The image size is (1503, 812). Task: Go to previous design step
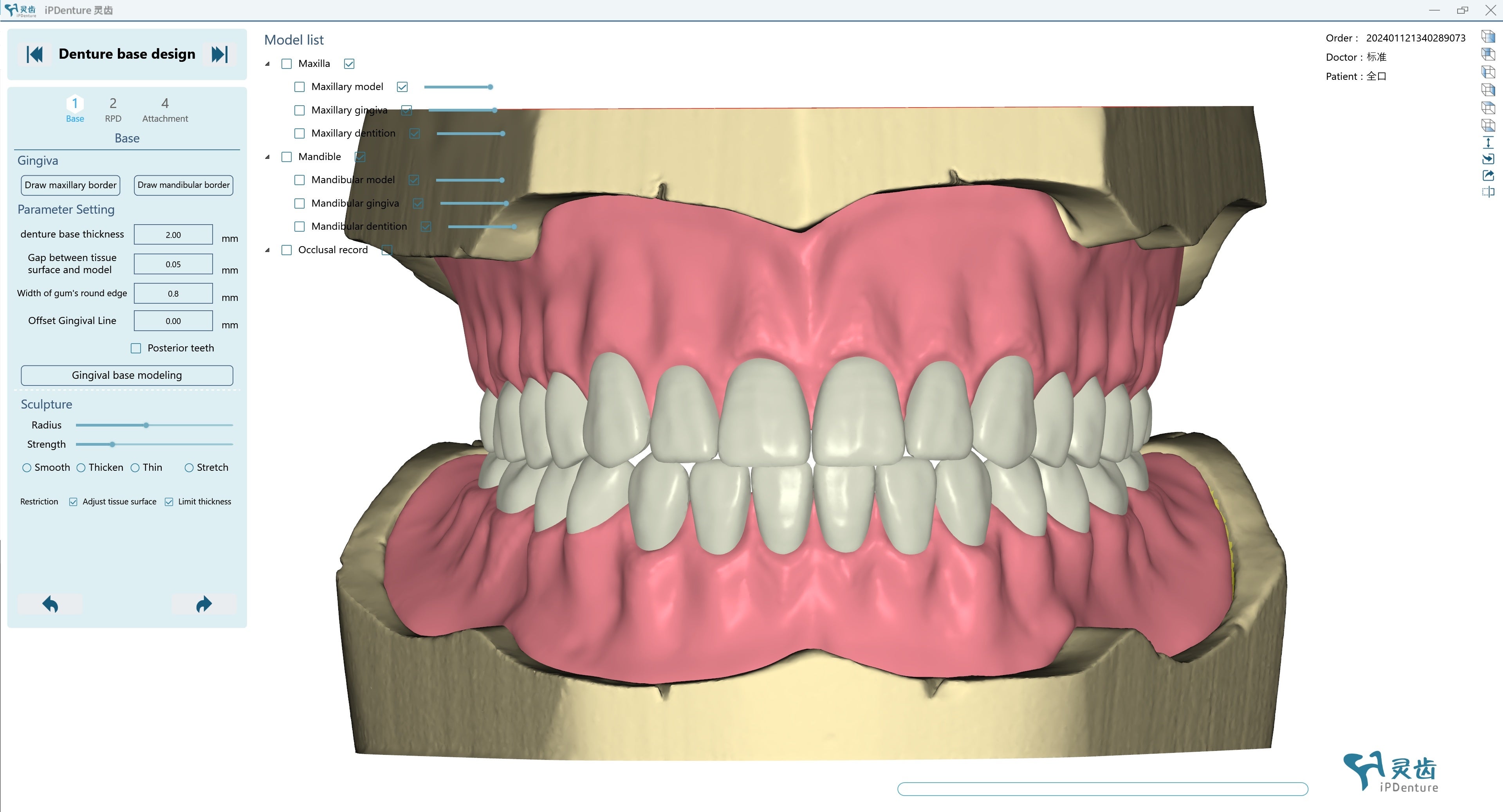35,54
